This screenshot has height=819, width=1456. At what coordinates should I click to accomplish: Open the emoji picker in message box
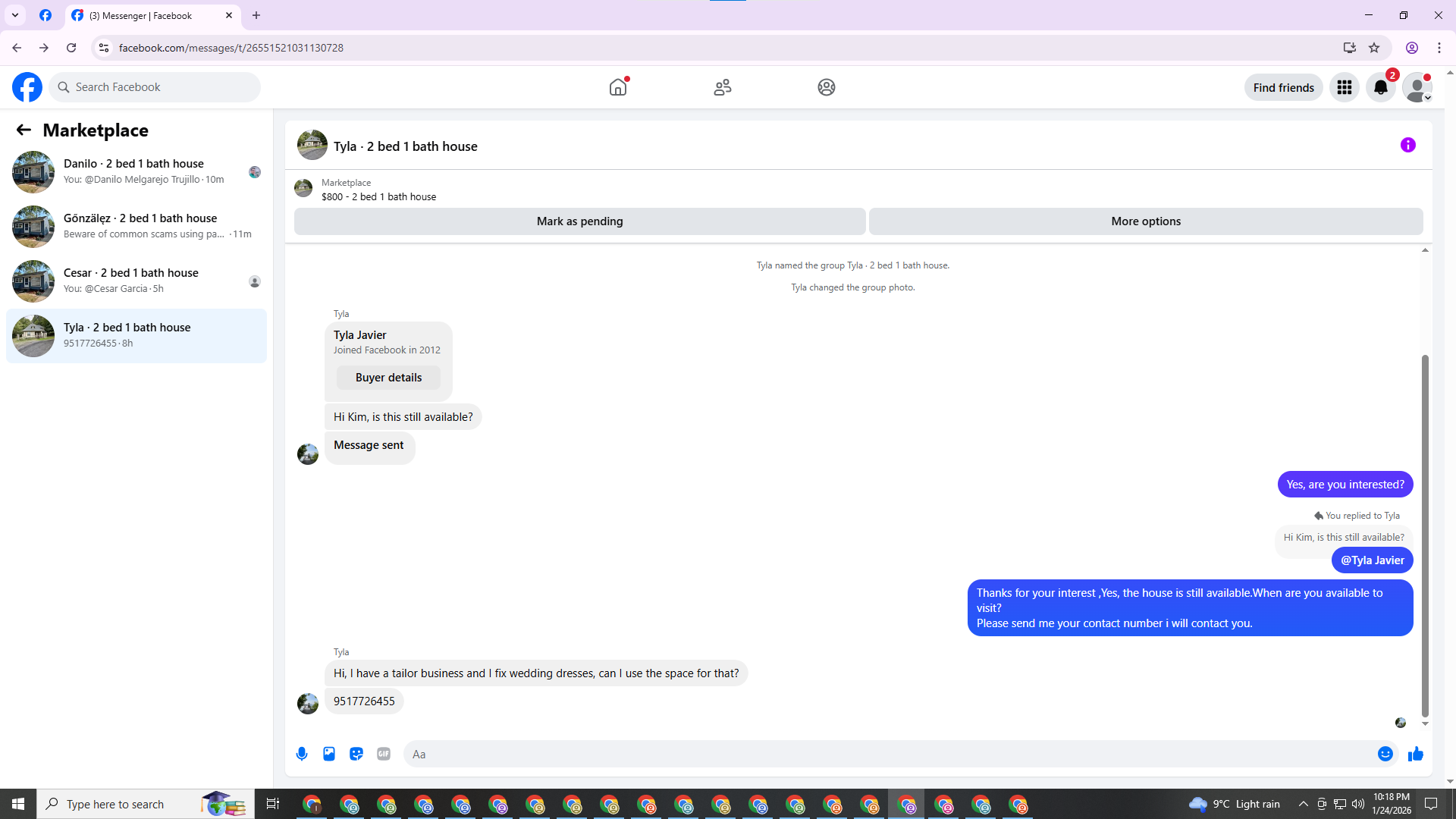1385,754
